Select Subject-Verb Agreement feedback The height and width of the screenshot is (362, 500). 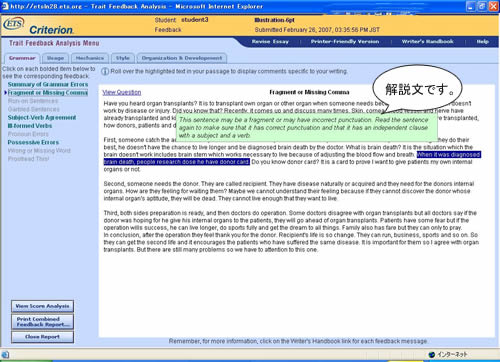click(42, 117)
